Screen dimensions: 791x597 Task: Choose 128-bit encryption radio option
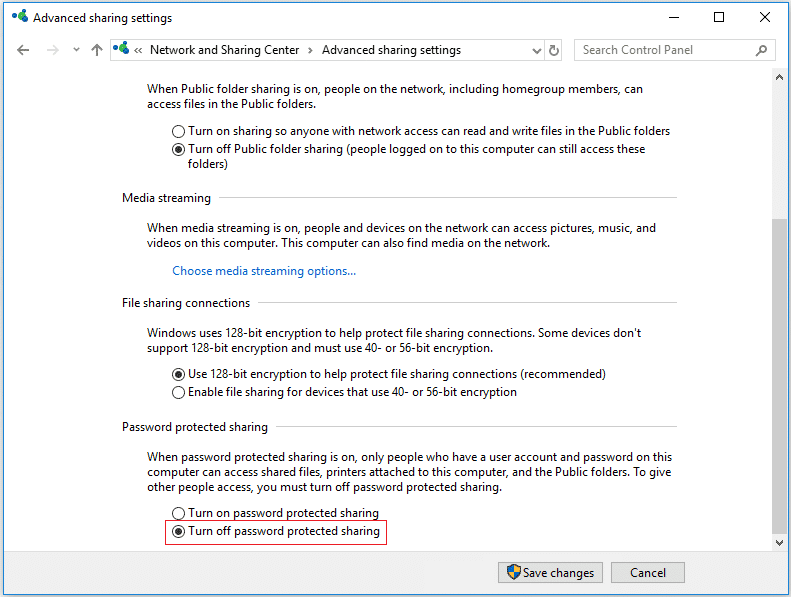[x=179, y=374]
